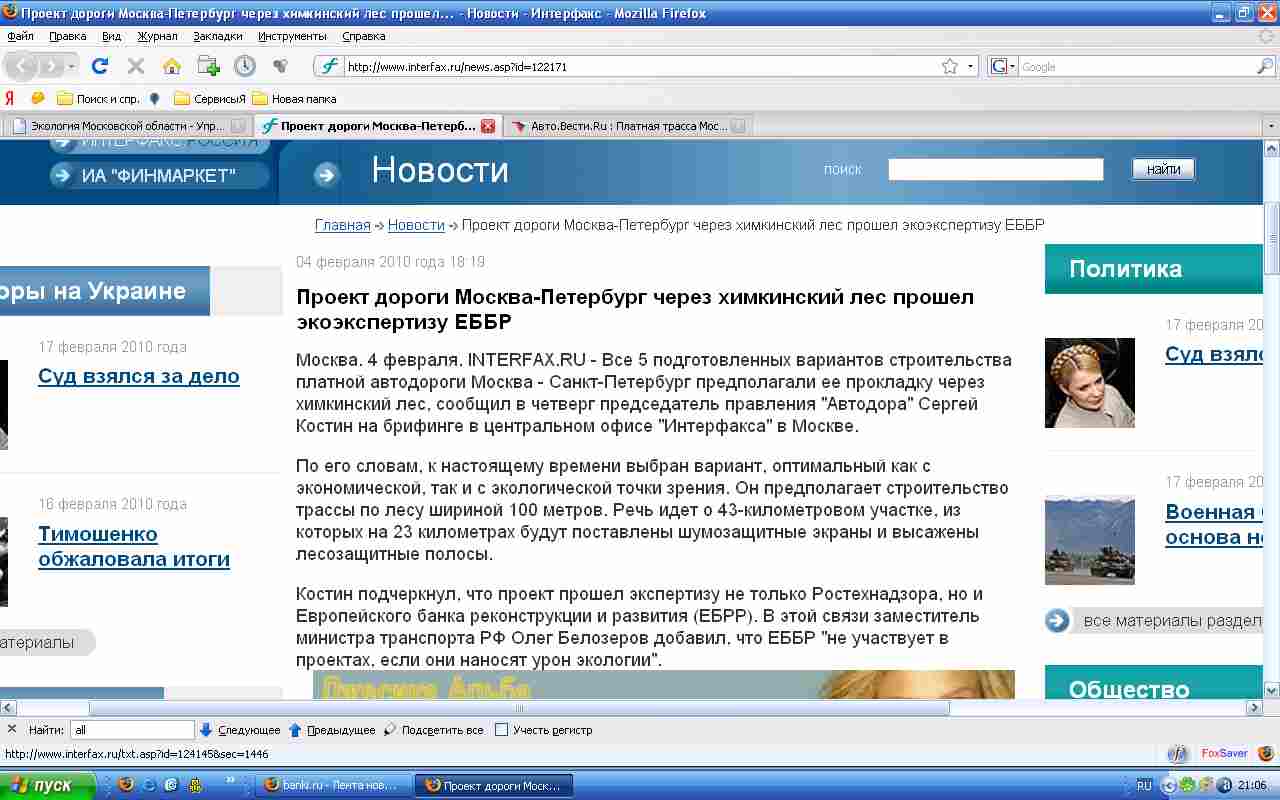This screenshot has height=800, width=1280.
Task: Follow the Главная breadcrumb link
Action: point(343,225)
